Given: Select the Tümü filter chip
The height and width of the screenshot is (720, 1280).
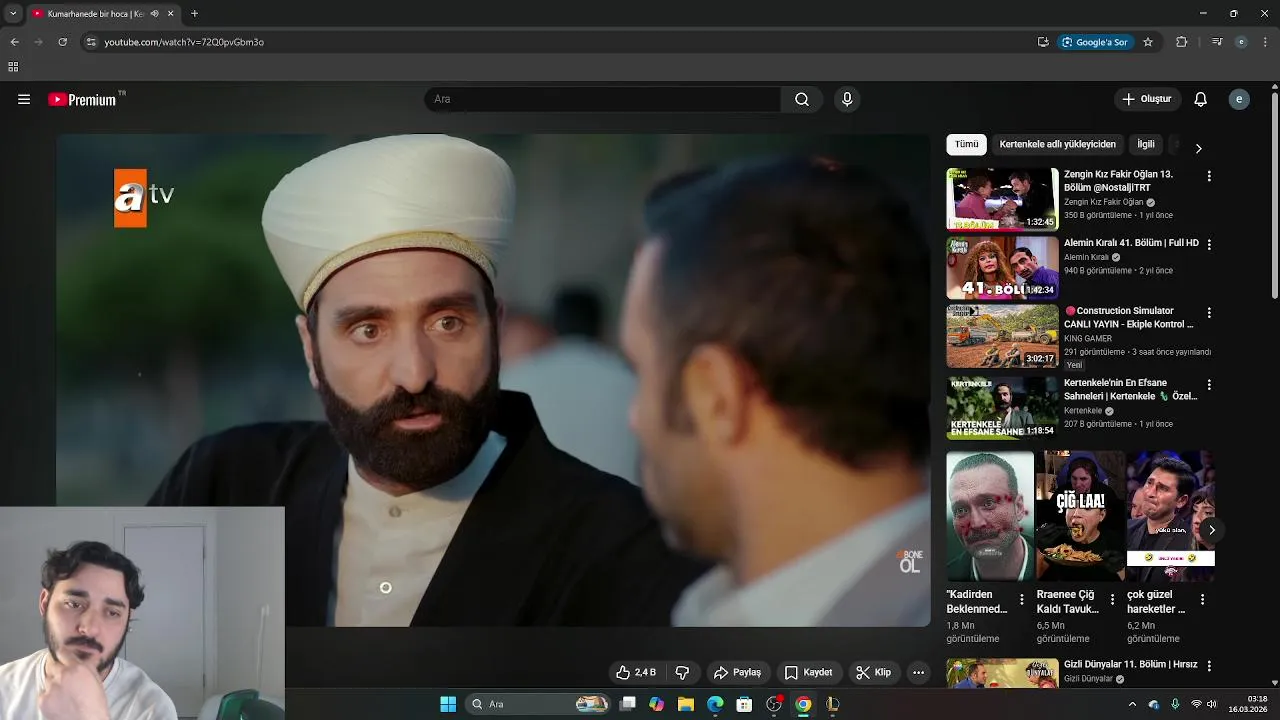Looking at the screenshot, I should point(967,144).
